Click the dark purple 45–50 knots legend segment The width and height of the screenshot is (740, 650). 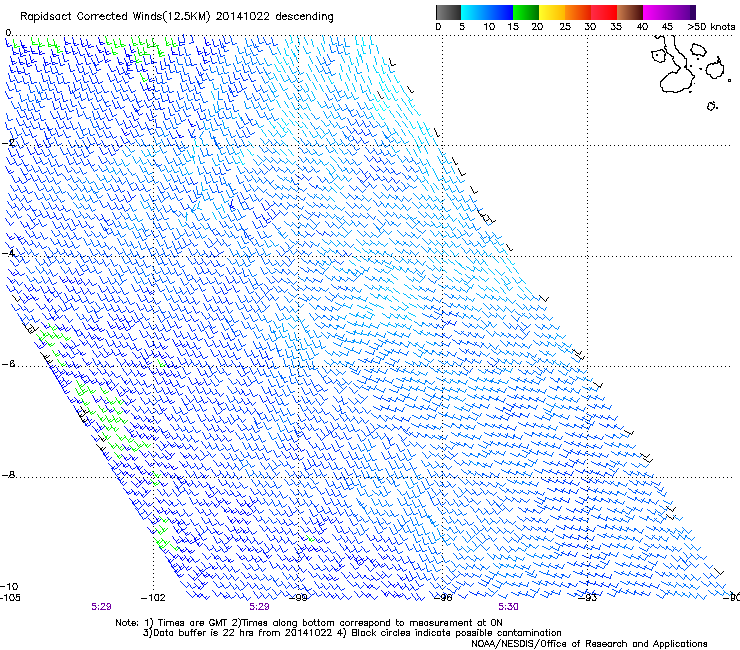(x=682, y=12)
